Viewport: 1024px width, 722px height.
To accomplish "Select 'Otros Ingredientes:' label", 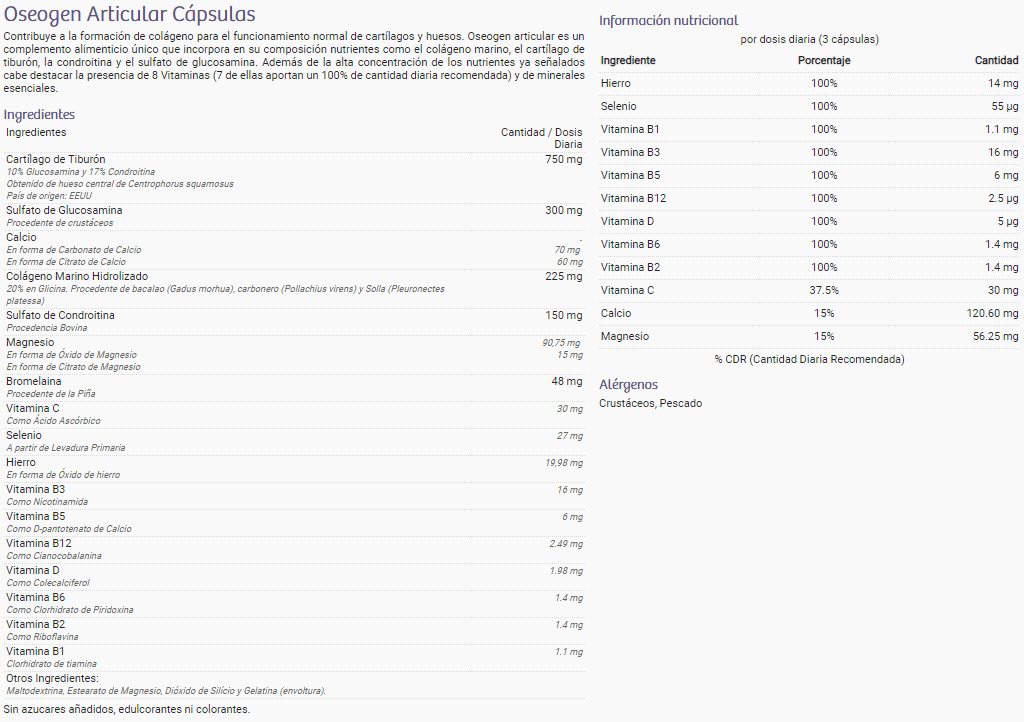I will click(52, 678).
